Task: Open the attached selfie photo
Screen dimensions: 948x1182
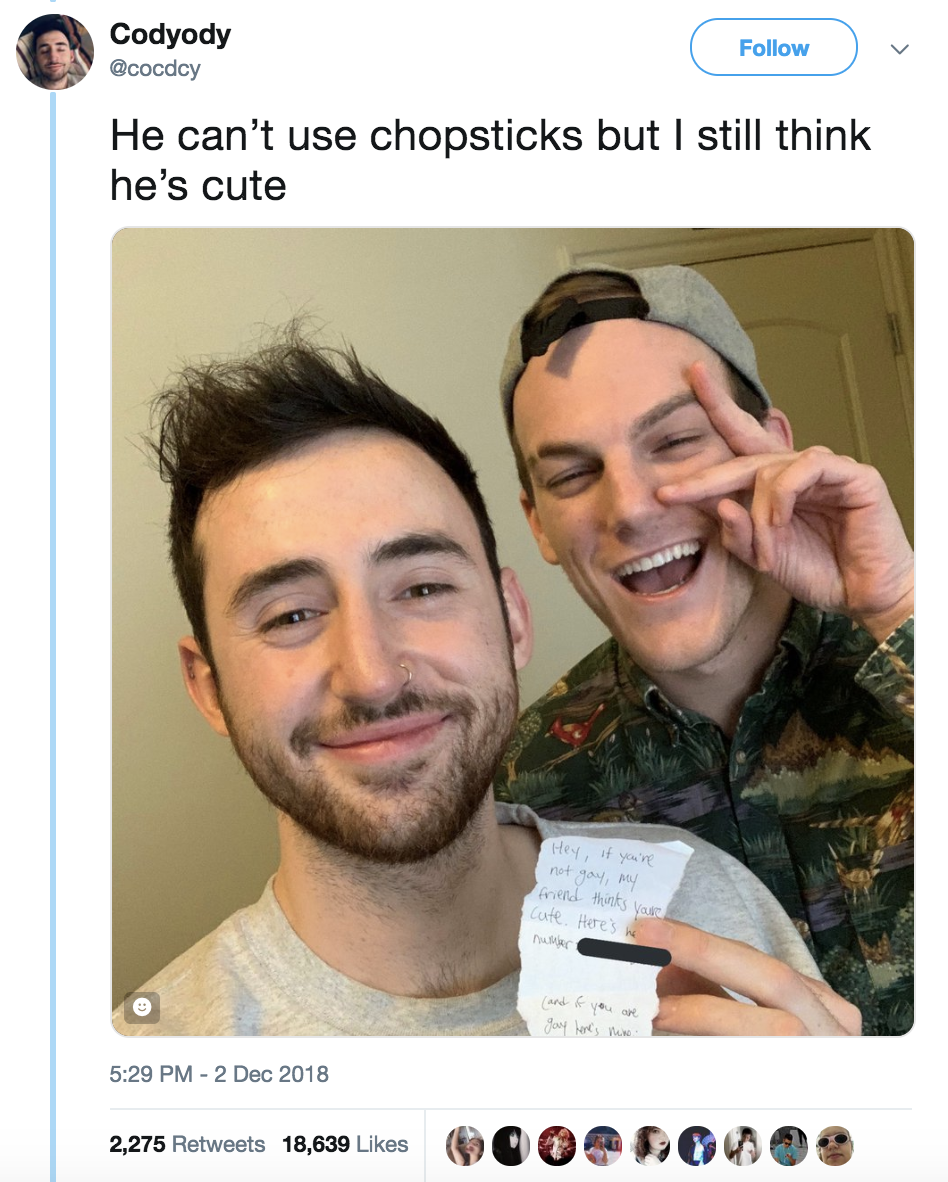Action: point(512,632)
